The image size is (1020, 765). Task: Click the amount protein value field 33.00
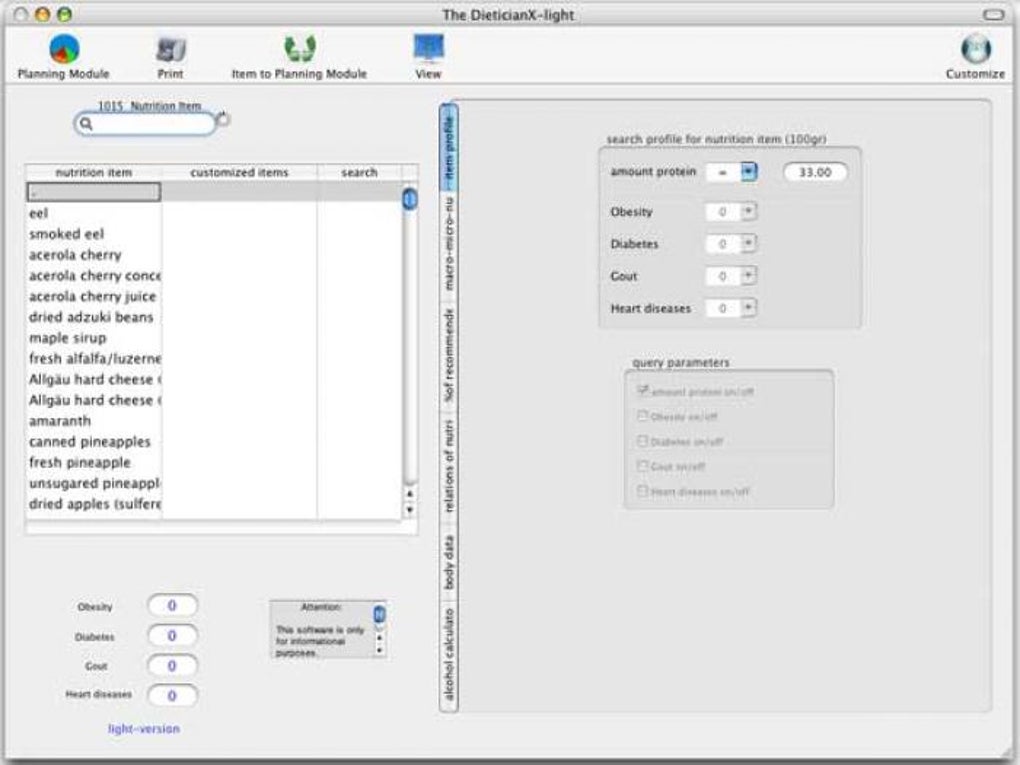(815, 172)
